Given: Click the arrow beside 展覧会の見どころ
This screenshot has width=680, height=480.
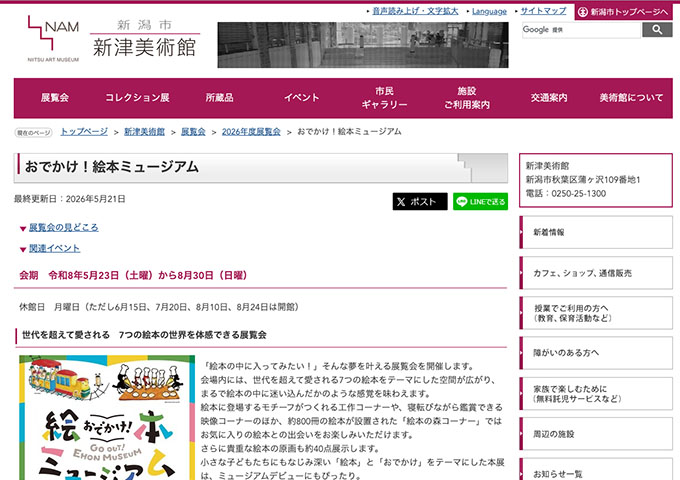Looking at the screenshot, I should 23,229.
